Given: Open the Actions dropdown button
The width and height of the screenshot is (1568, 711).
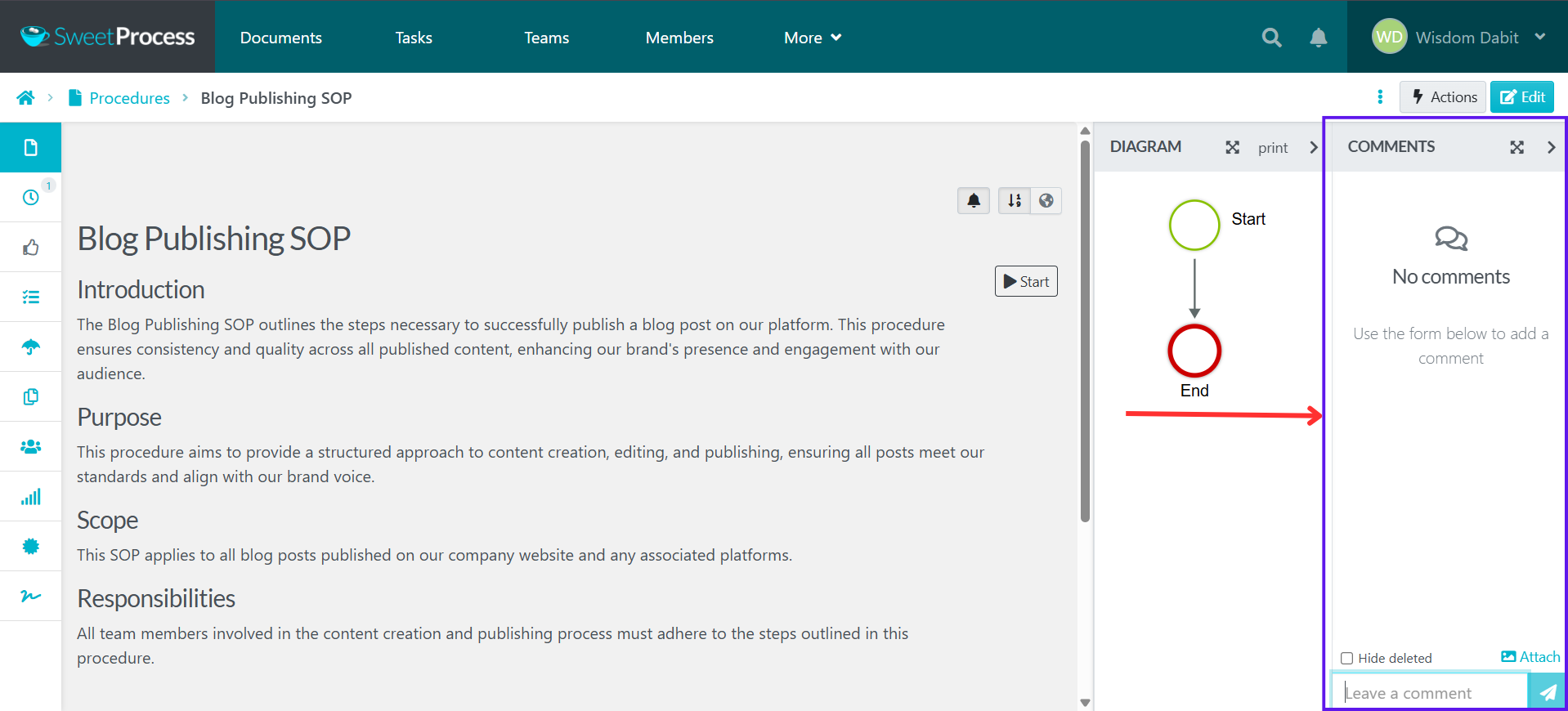Looking at the screenshot, I should click(x=1443, y=97).
